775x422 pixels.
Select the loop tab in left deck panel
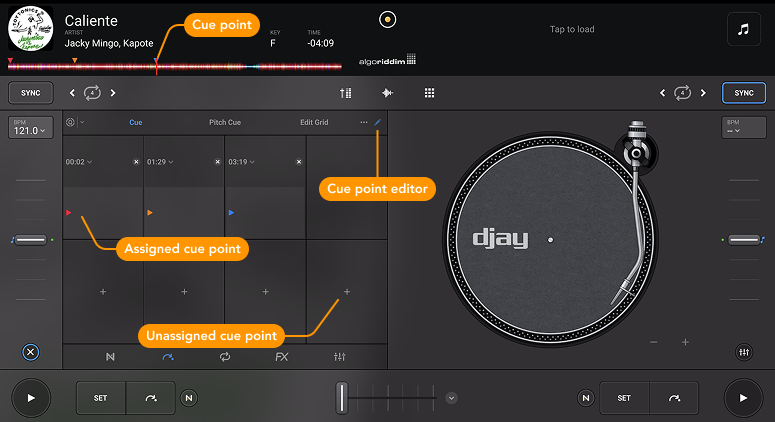point(225,357)
